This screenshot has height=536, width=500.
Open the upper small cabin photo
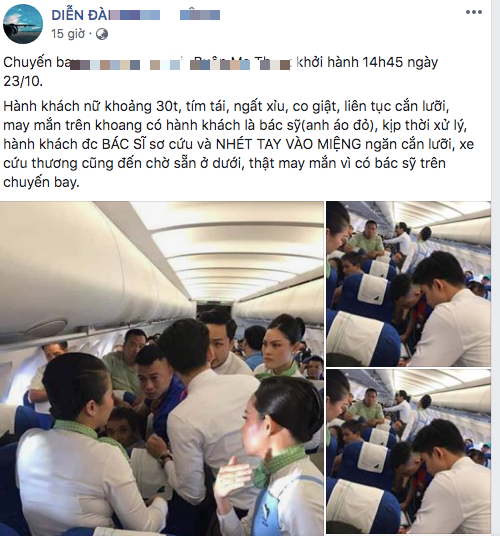(x=408, y=284)
